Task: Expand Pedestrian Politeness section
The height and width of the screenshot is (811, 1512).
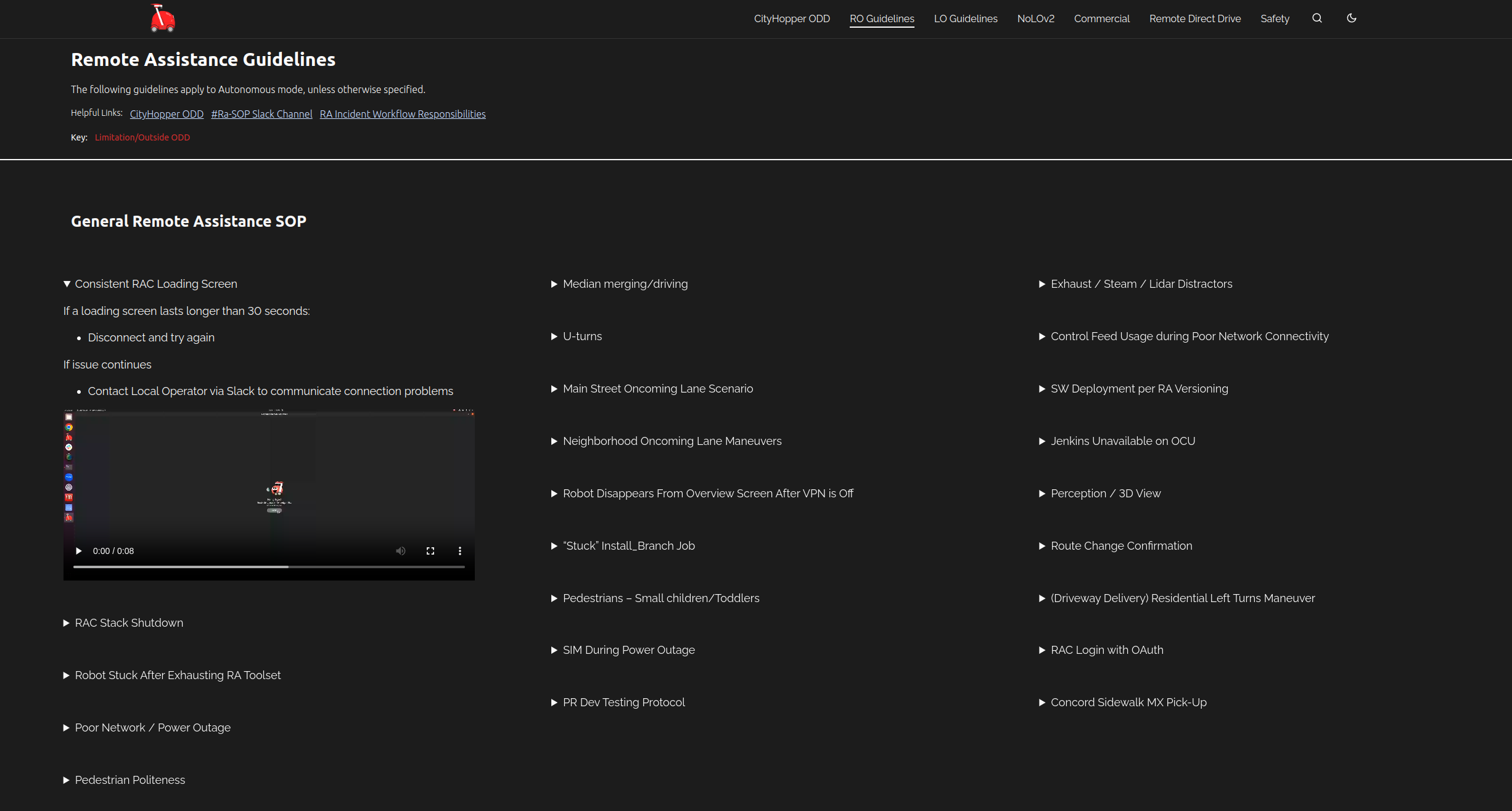Action: click(129, 780)
